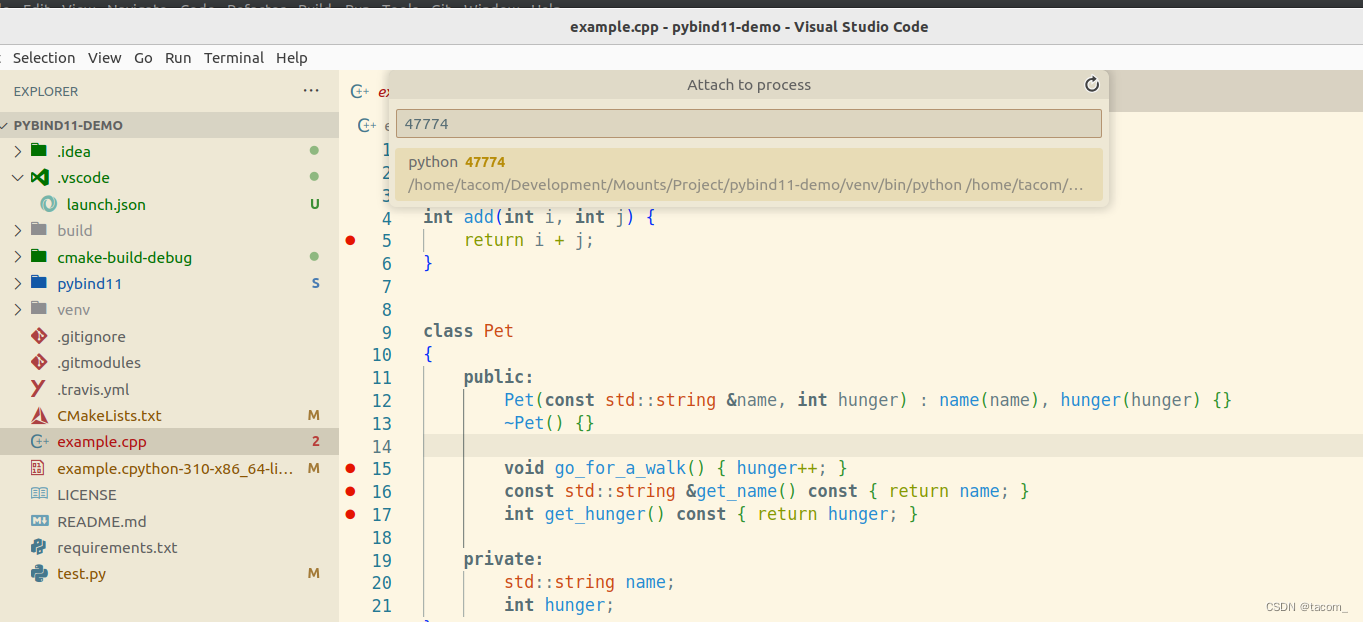Expand the .idea folder chevron
Screen dimensions: 1363x622
(x=17, y=151)
